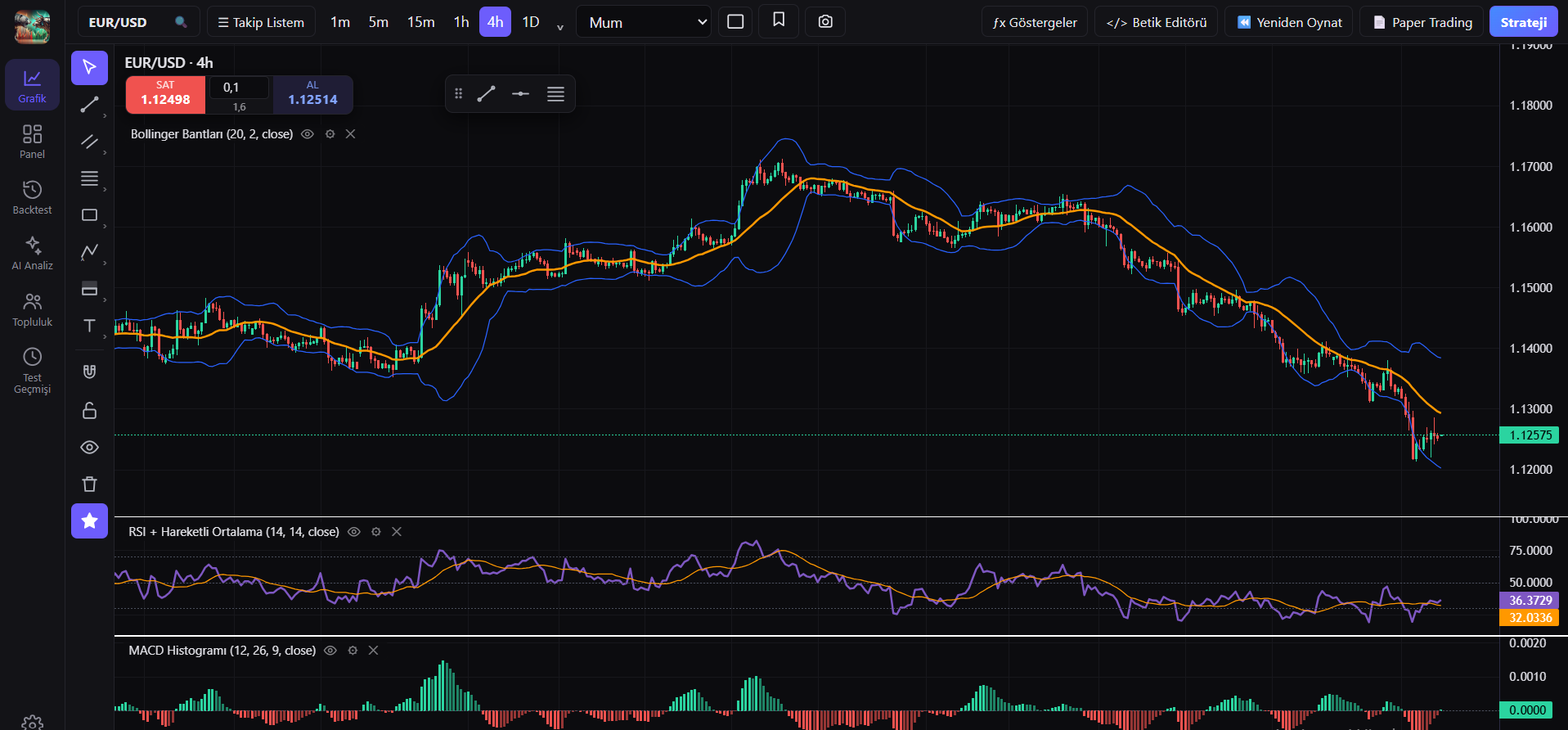
Task: Click the horizontal line icon in floating toolbar
Action: click(520, 94)
